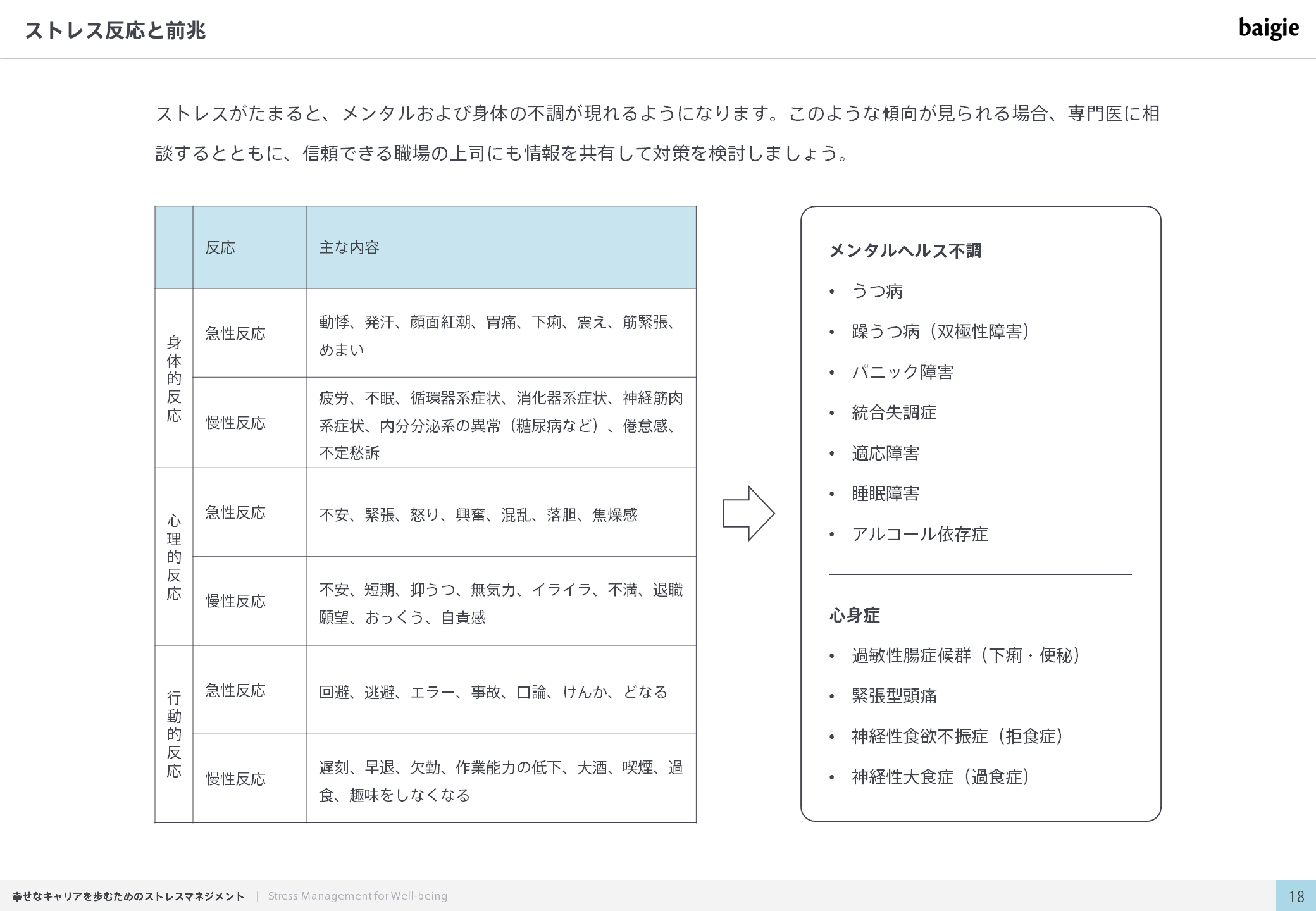
Task: Click the cell starting with 回避、逃避
Action: coord(493,692)
